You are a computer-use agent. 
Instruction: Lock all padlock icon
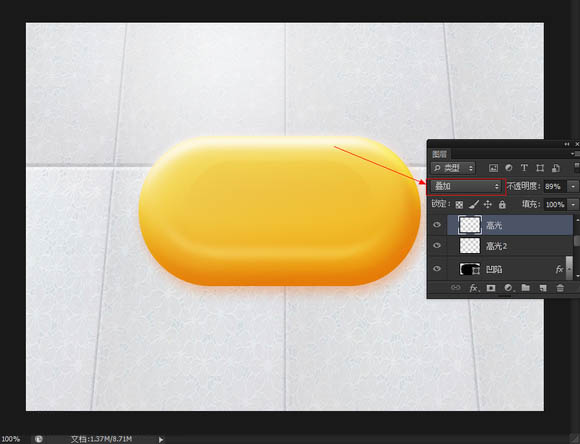502,204
